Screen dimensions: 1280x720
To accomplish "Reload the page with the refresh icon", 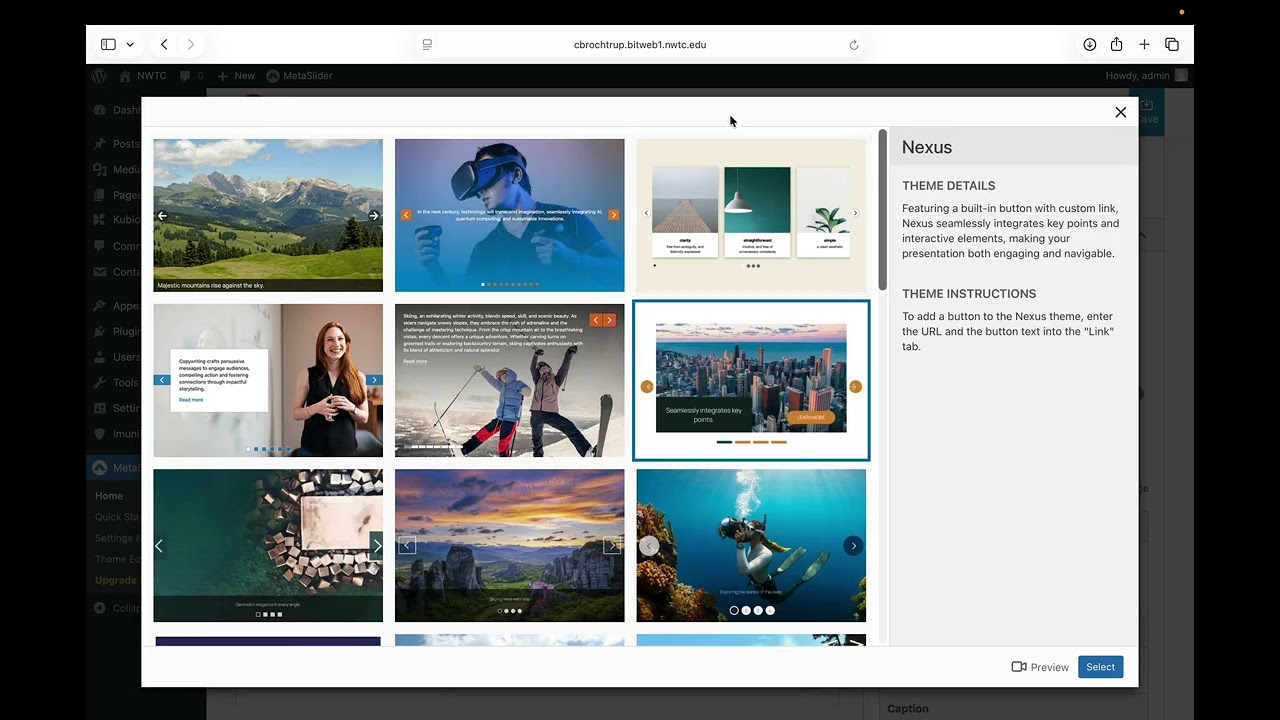I will click(853, 45).
